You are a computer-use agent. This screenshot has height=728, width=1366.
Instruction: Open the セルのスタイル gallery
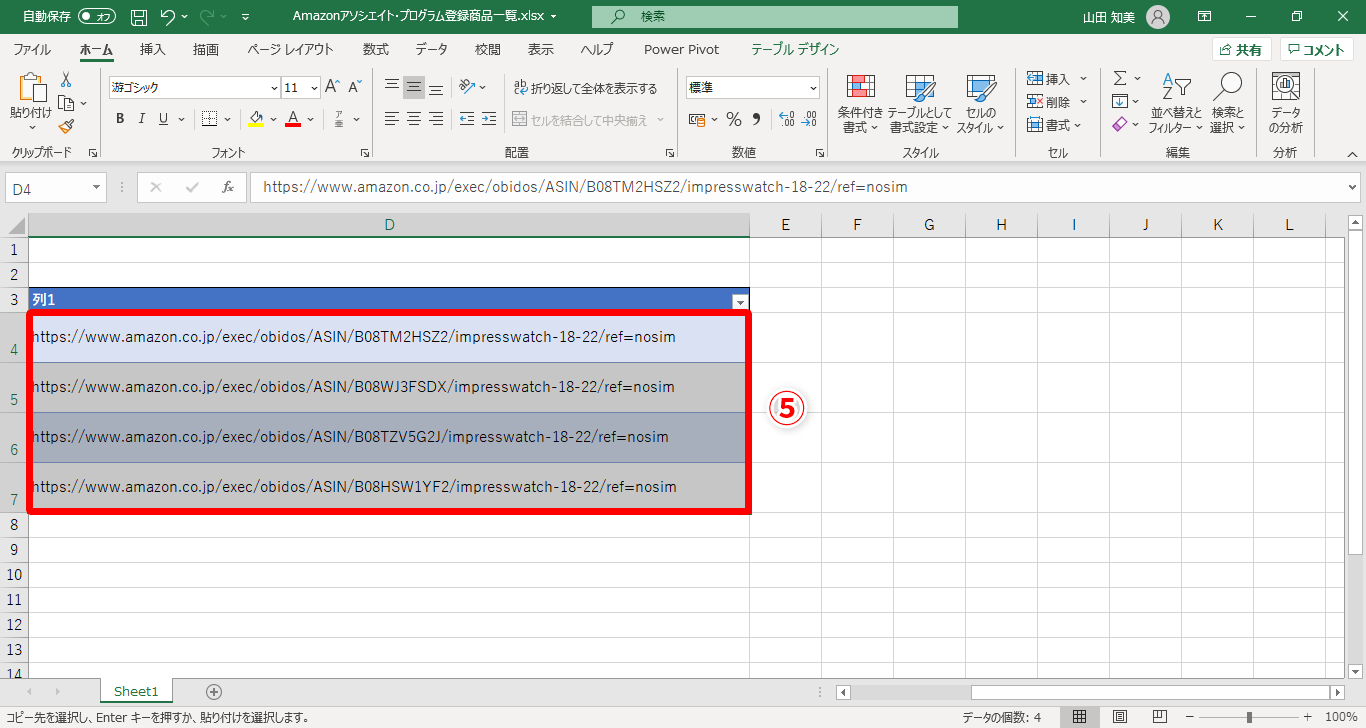click(980, 103)
